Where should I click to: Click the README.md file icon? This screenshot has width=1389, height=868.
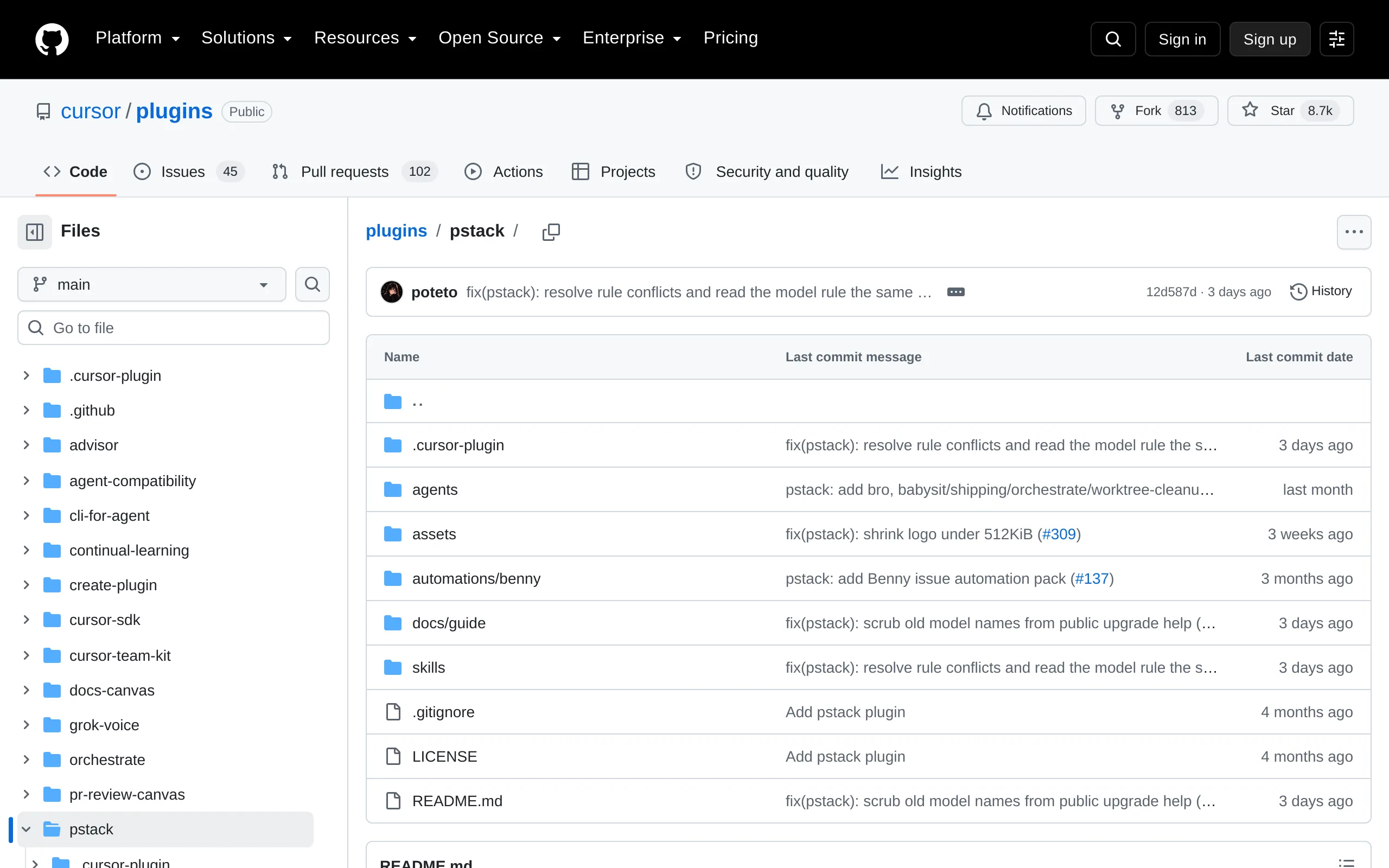pyautogui.click(x=393, y=801)
